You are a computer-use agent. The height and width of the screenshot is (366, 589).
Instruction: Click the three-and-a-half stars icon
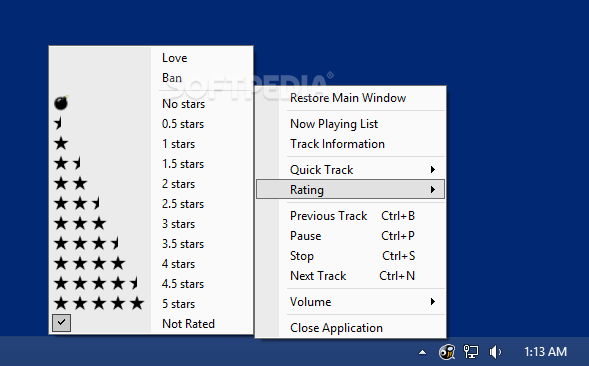click(x=87, y=243)
